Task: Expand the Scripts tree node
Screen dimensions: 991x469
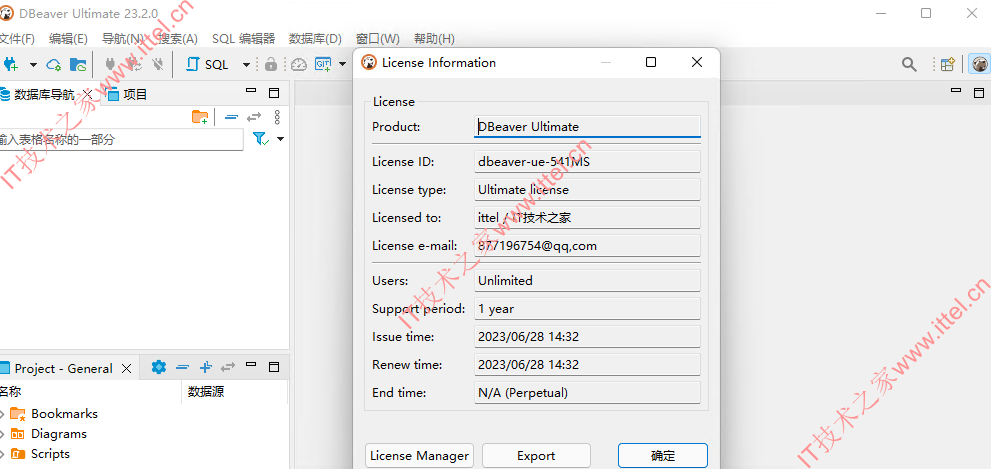Action: coord(2,454)
